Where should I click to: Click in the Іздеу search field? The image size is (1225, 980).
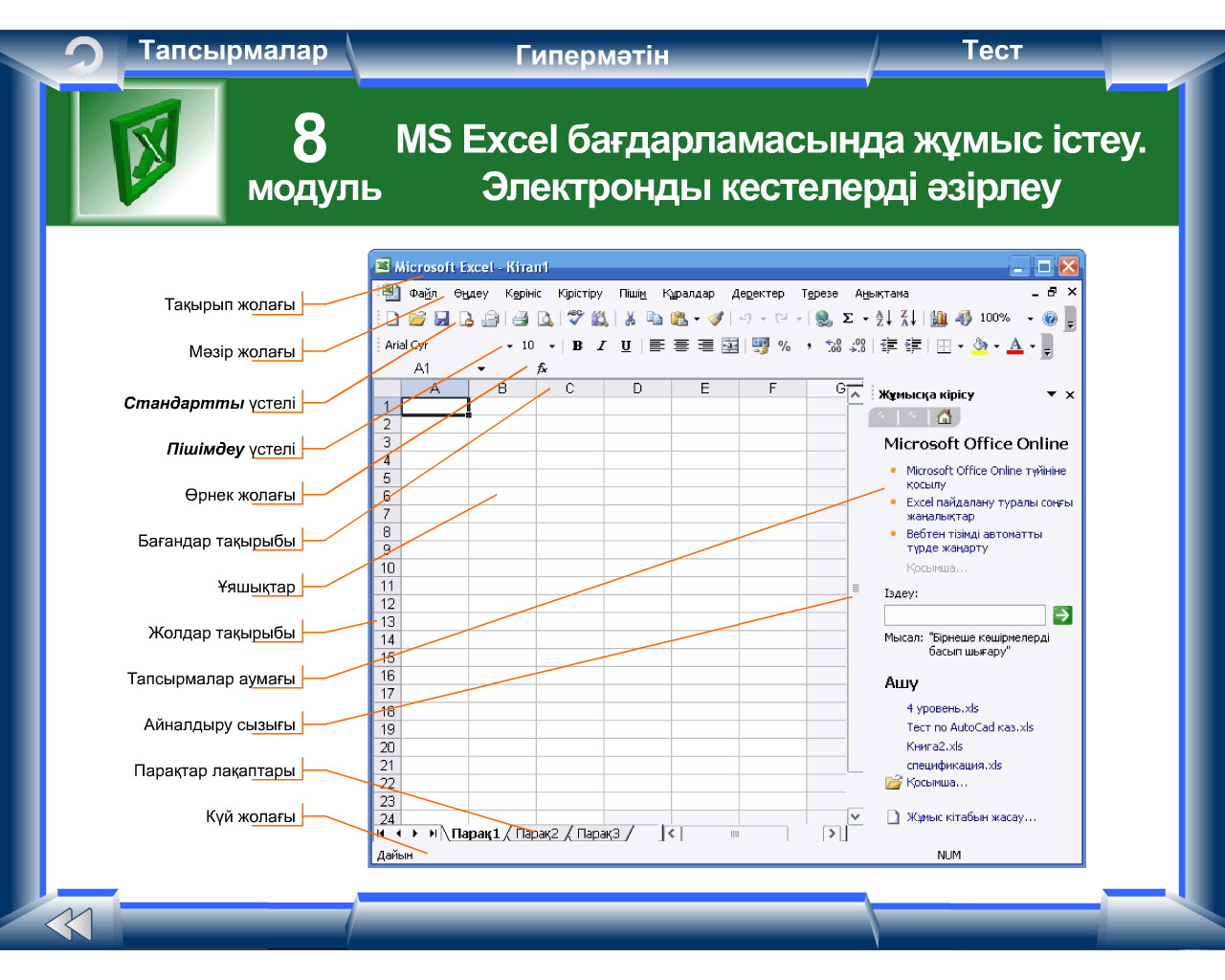pos(965,614)
